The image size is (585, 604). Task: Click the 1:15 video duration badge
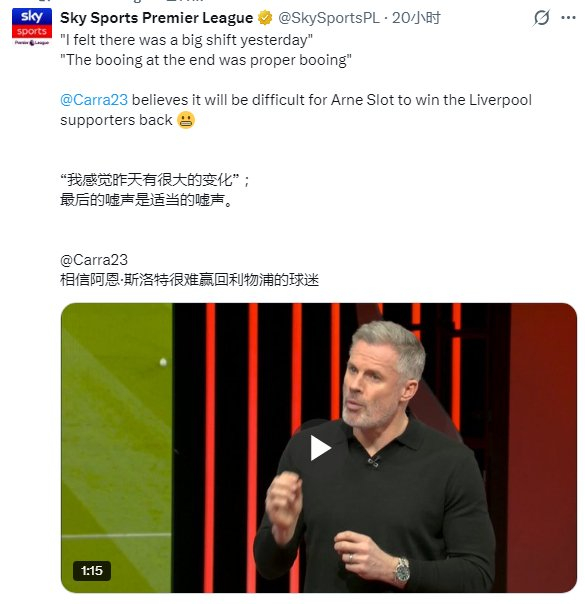click(x=92, y=570)
